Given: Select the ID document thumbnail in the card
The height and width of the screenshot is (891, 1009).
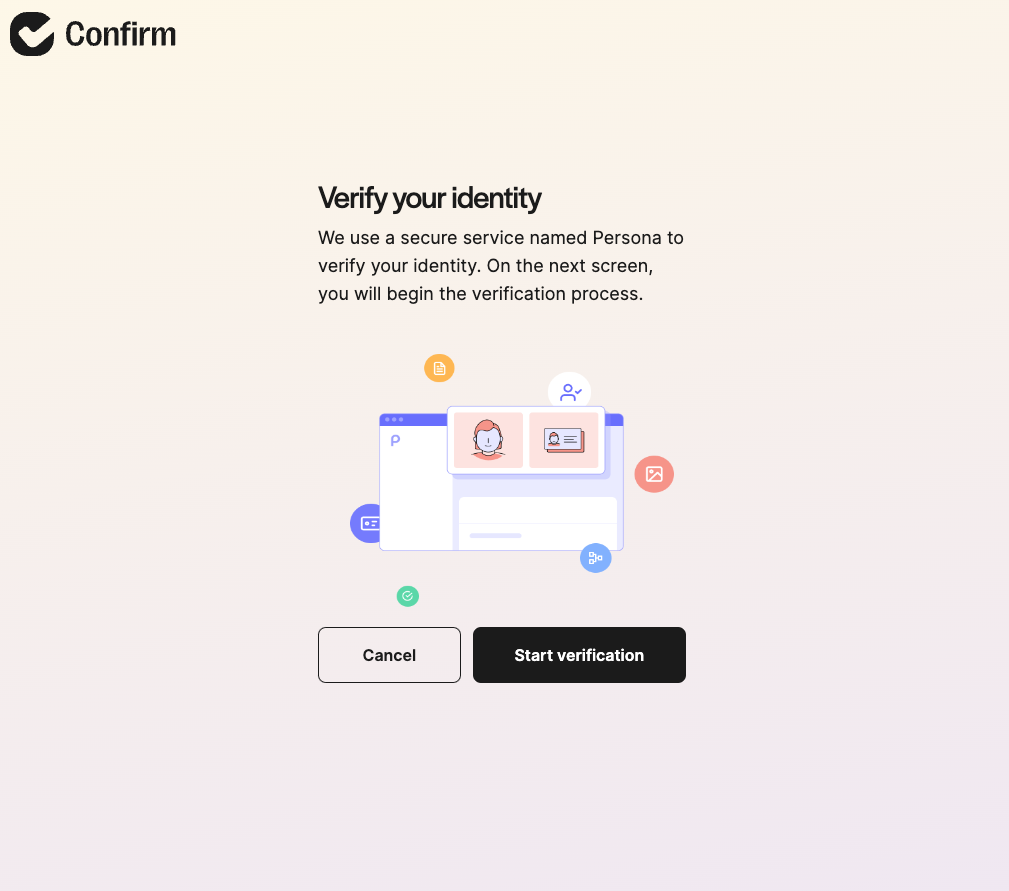Looking at the screenshot, I should pyautogui.click(x=564, y=439).
